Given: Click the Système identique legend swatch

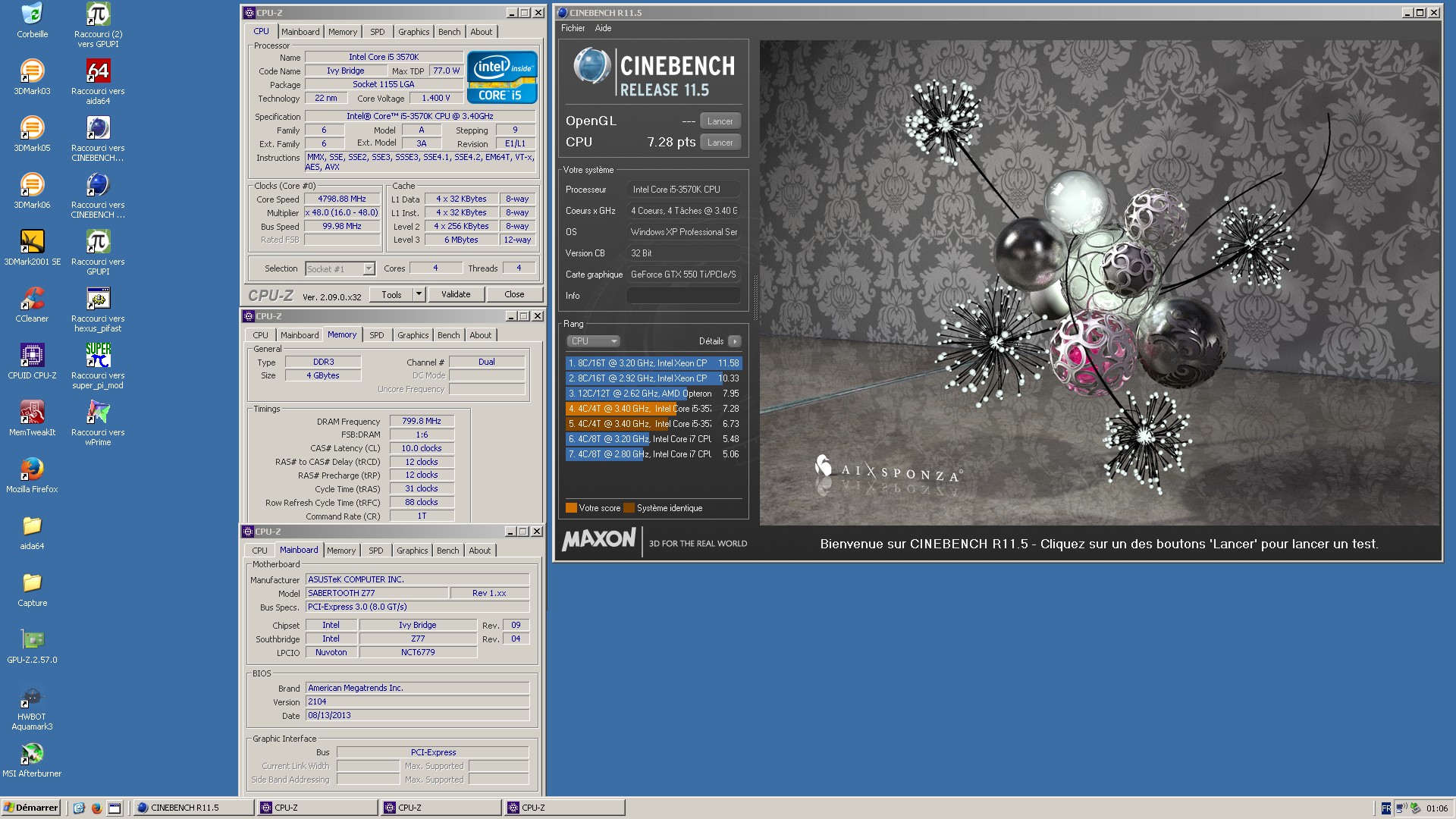Looking at the screenshot, I should pyautogui.click(x=629, y=508).
